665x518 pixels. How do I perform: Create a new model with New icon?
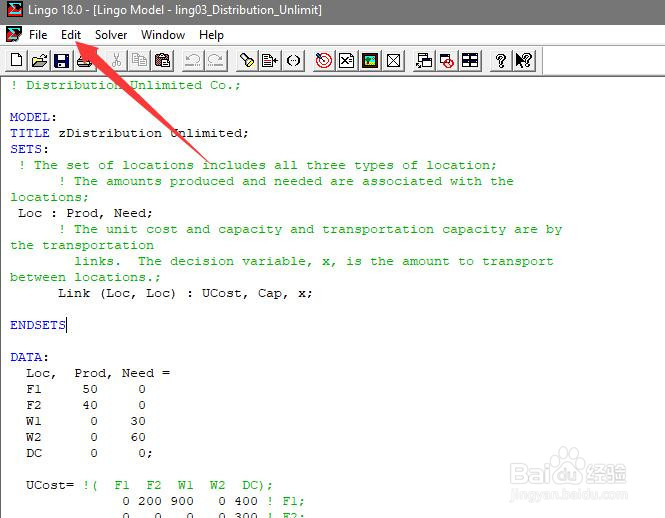coord(17,61)
